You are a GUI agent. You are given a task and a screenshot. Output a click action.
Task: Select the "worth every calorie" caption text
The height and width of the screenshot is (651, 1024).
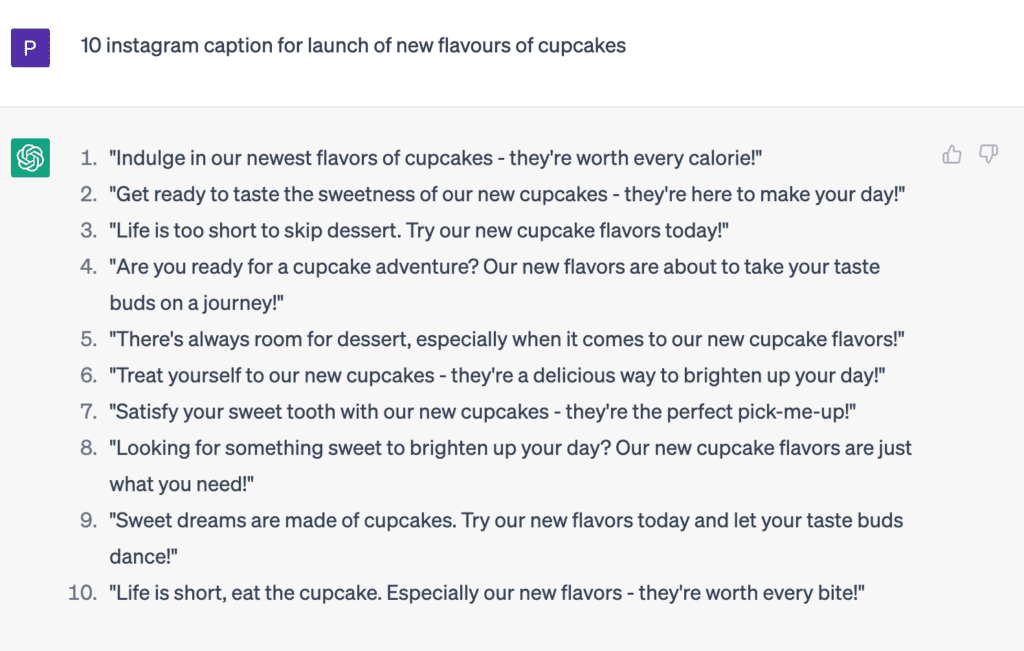point(437,158)
